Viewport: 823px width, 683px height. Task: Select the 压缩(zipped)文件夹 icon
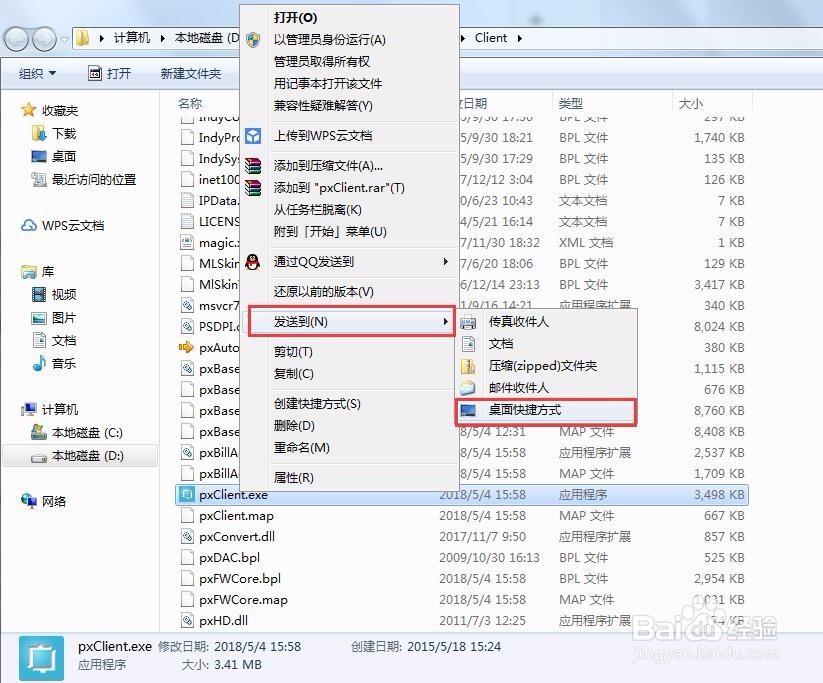467,366
